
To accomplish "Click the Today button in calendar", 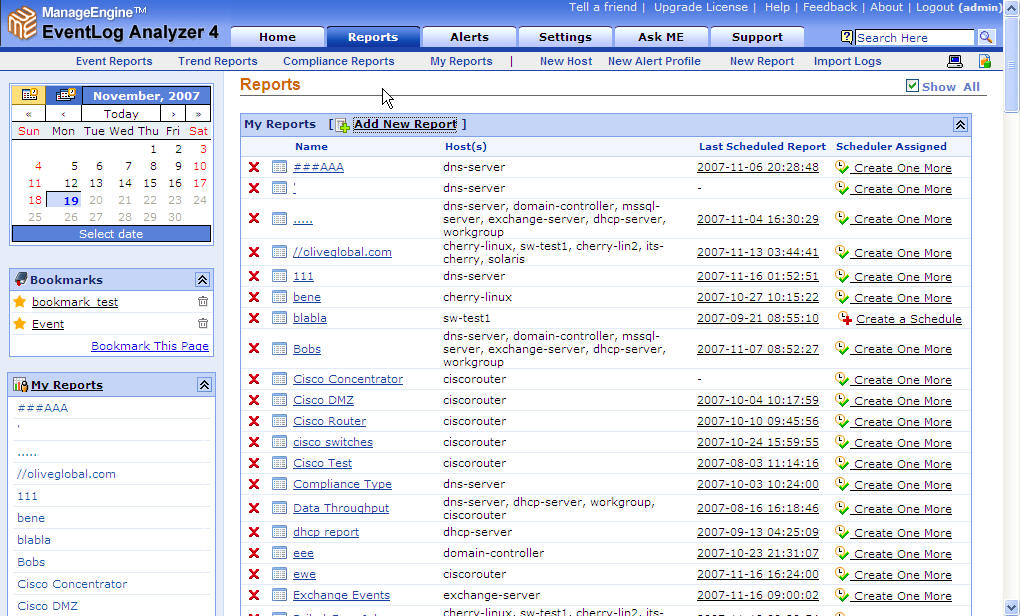I will pyautogui.click(x=121, y=114).
